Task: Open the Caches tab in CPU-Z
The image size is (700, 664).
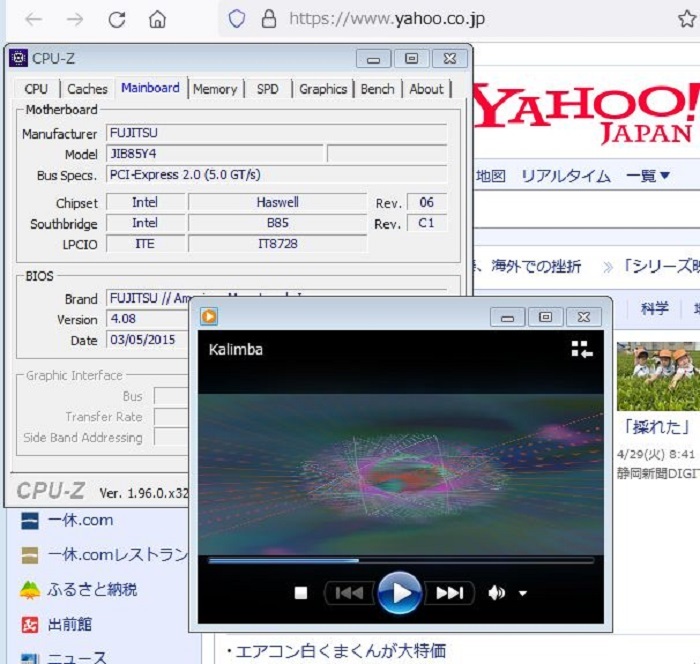Action: tap(88, 89)
